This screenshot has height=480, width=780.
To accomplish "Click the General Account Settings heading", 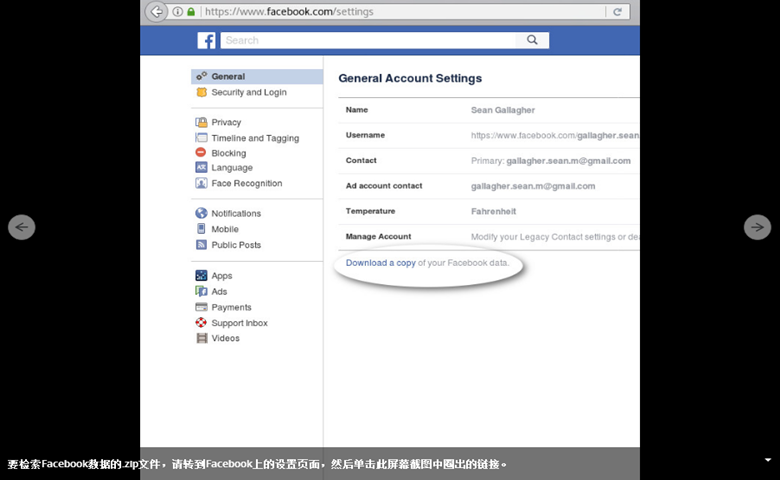I will tap(410, 78).
